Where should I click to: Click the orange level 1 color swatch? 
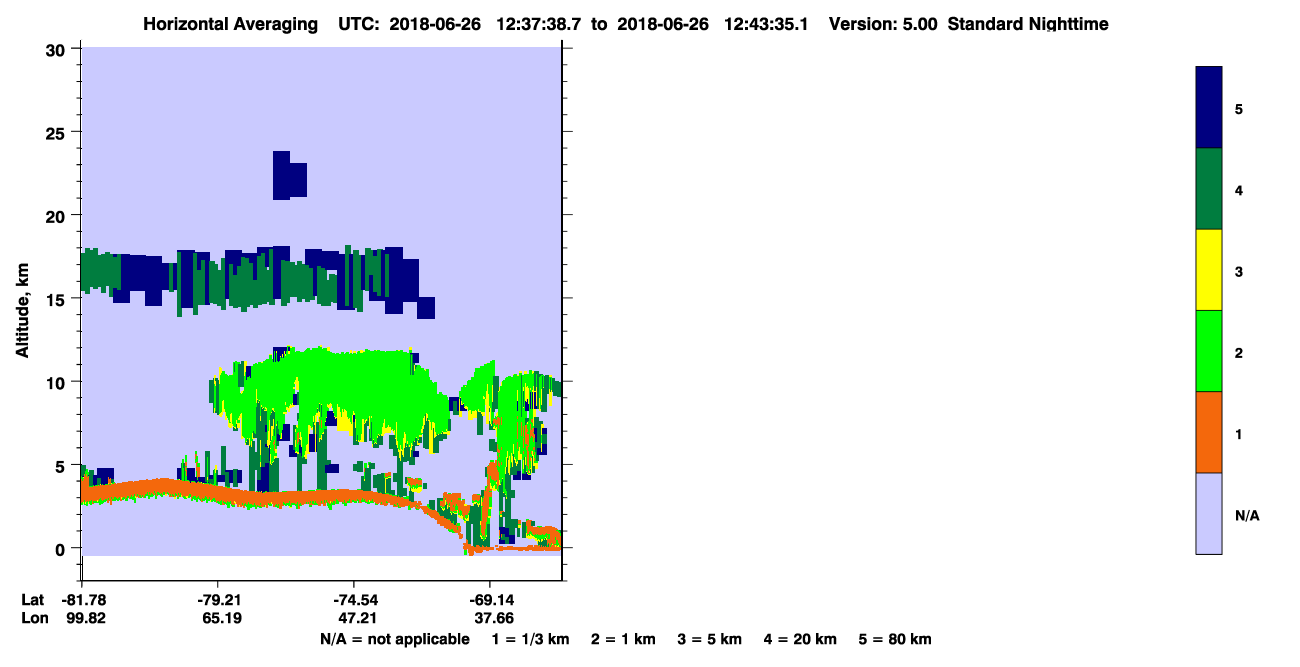[1209, 432]
